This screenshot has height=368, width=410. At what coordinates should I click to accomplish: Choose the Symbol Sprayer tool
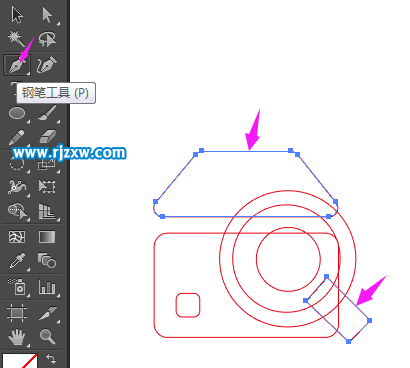click(x=17, y=287)
